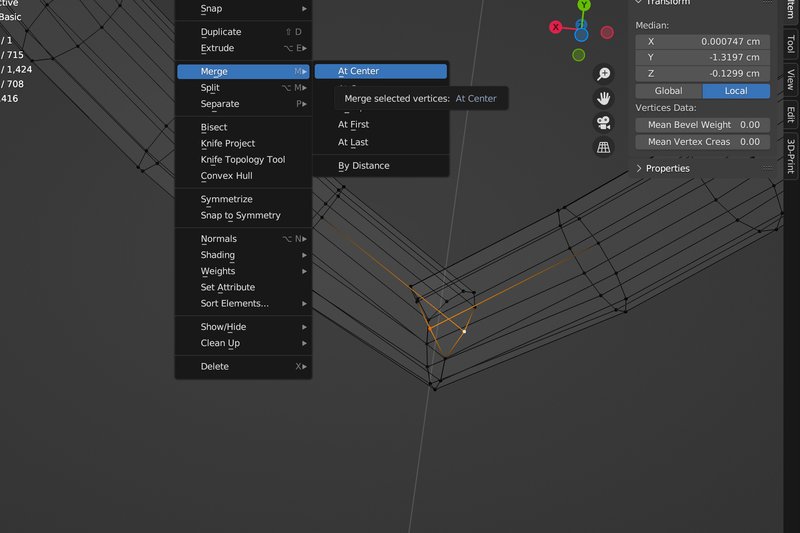Open the Tool sidebar tab
Screen dimensions: 800x533
790,44
